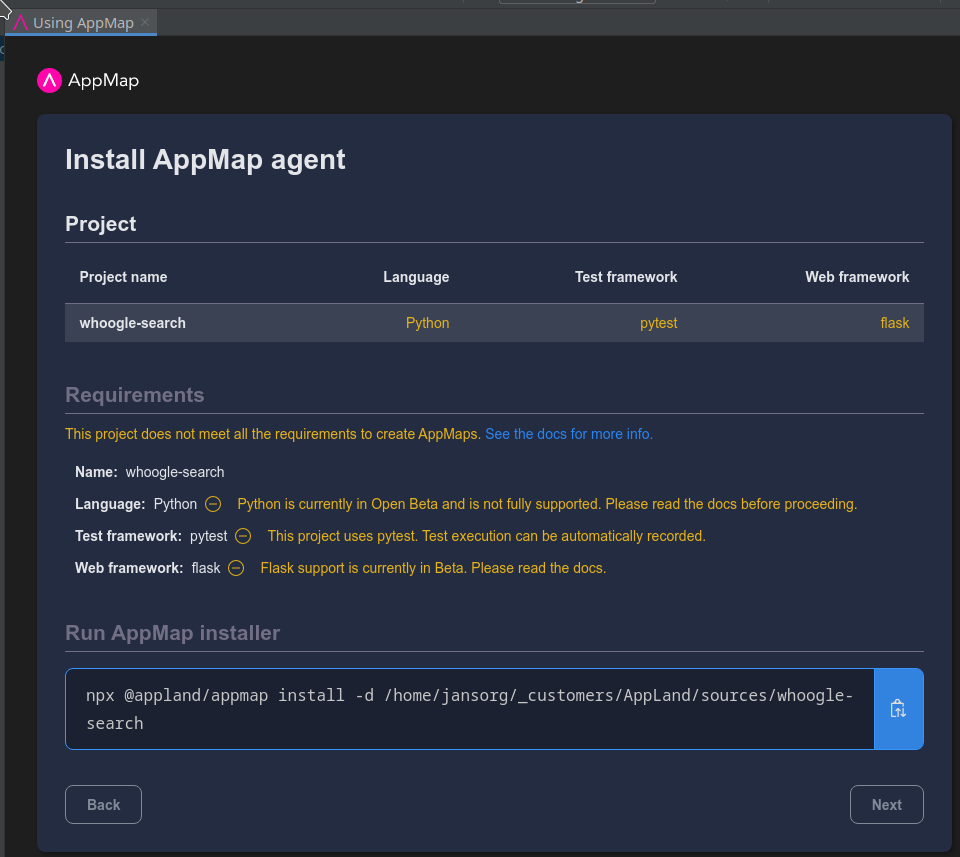Click the Test framework column header
Screen dimensions: 960x857
[x=626, y=277]
